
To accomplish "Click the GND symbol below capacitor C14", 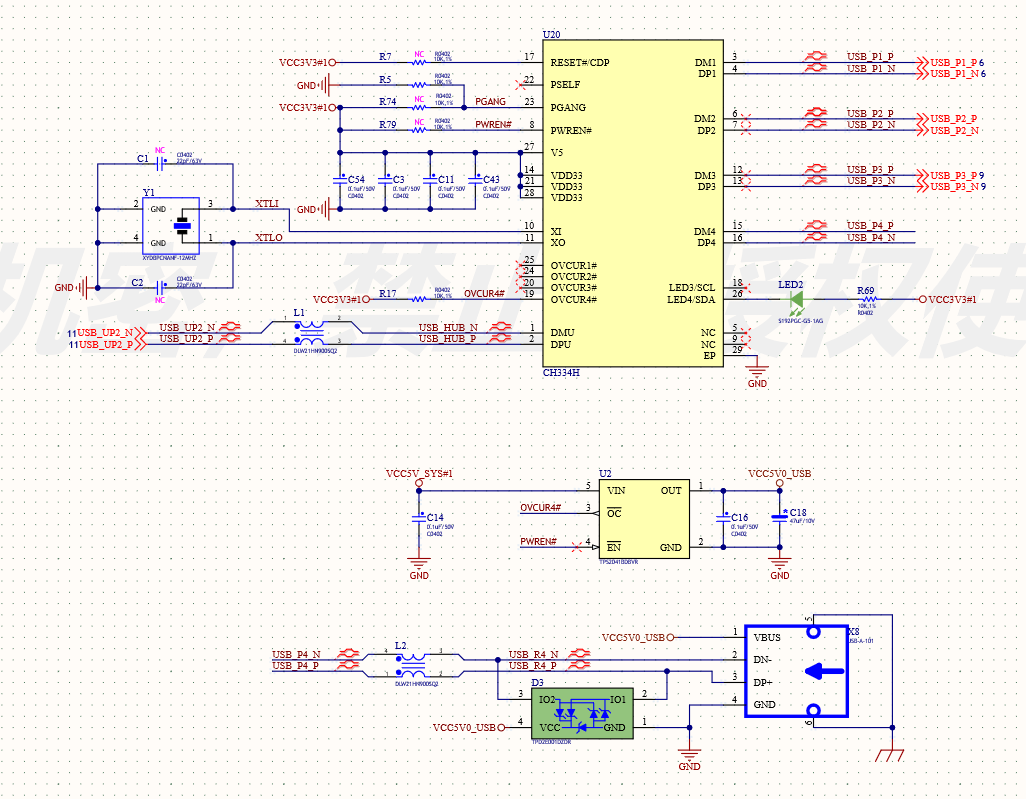I will click(419, 564).
